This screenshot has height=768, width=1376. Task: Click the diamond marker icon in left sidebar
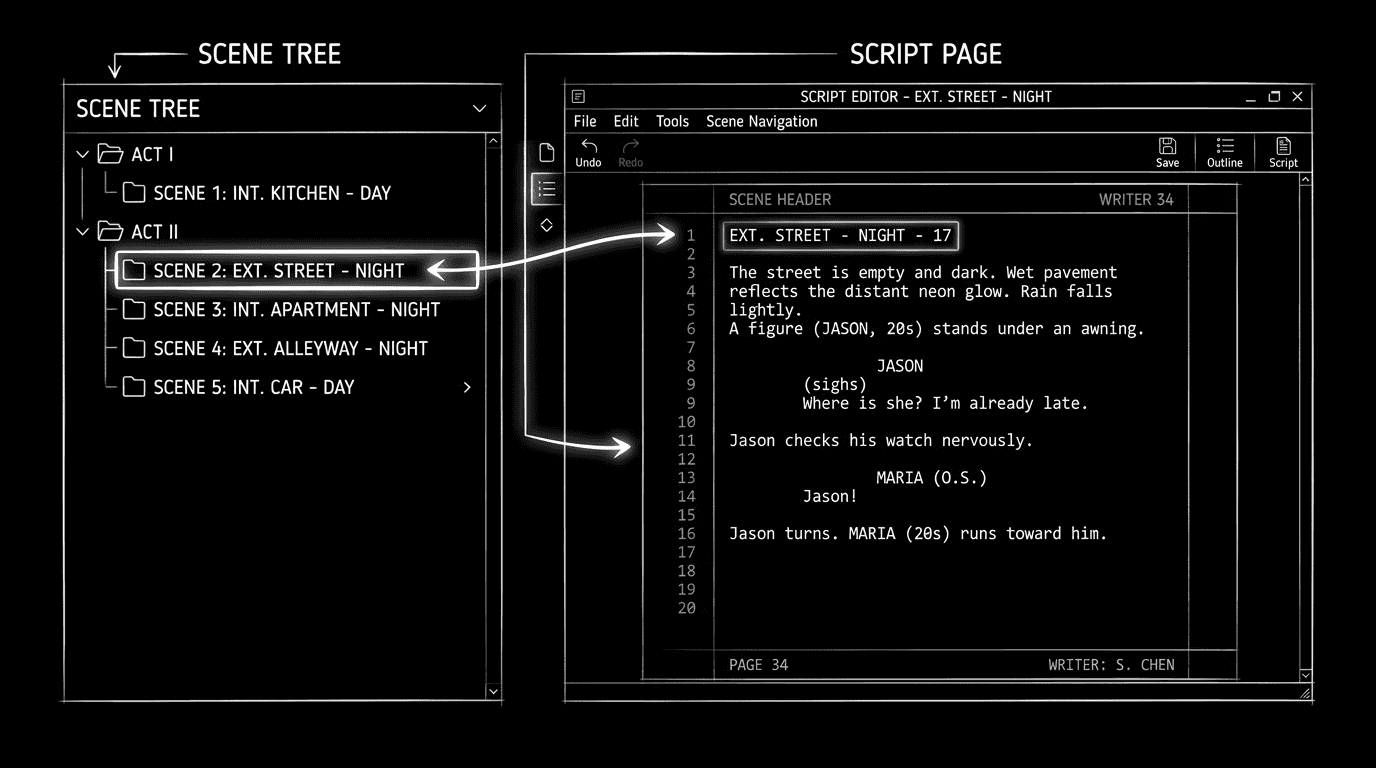pos(546,225)
